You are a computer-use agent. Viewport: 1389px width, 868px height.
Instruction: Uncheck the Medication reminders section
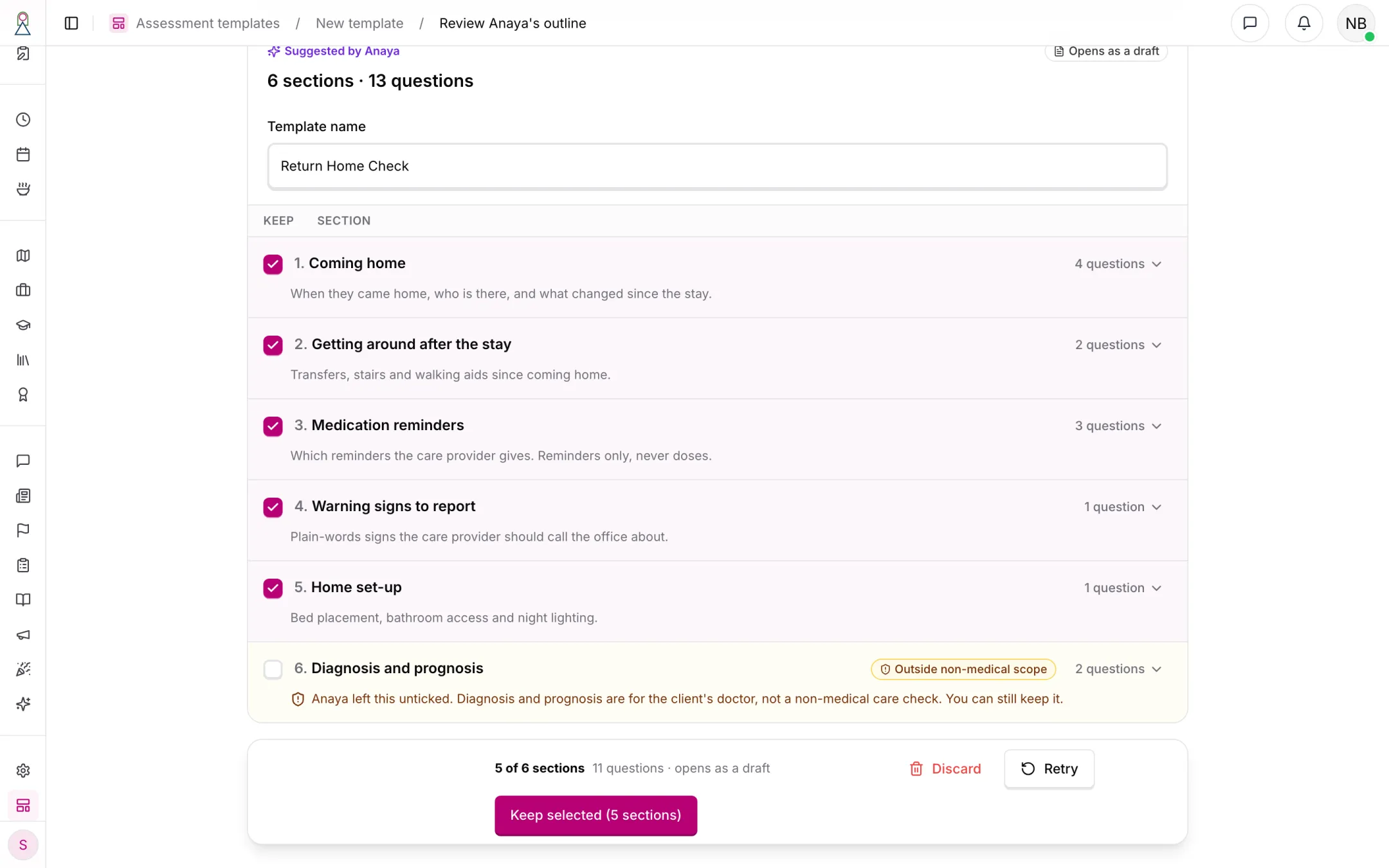click(x=273, y=426)
